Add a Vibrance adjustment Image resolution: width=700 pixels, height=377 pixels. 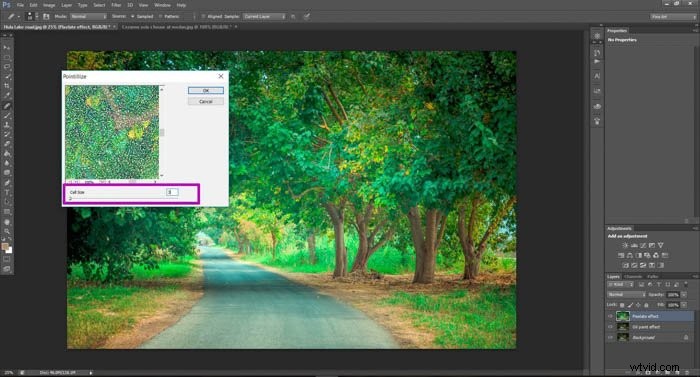click(661, 245)
